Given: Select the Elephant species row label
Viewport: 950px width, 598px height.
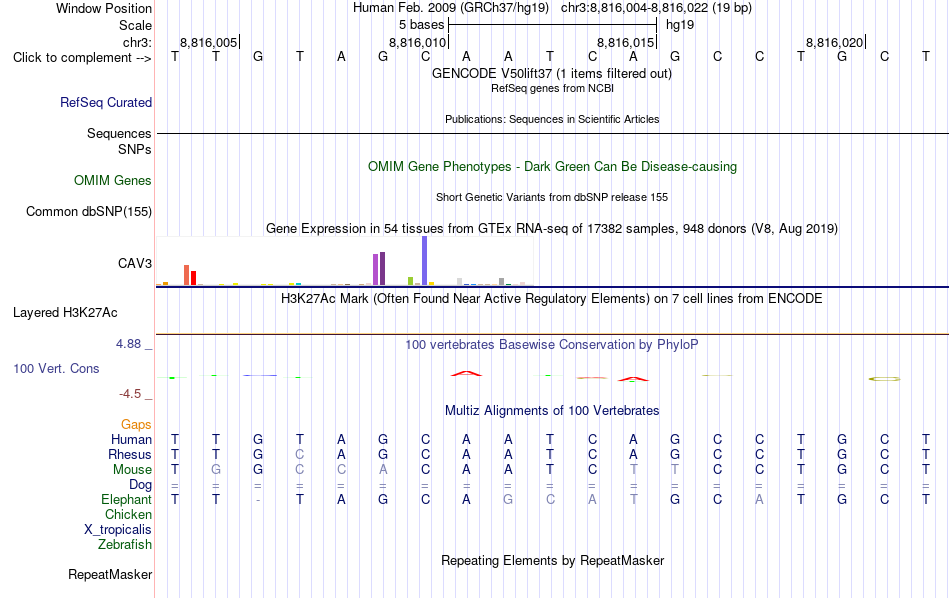Looking at the screenshot, I should click(126, 500).
